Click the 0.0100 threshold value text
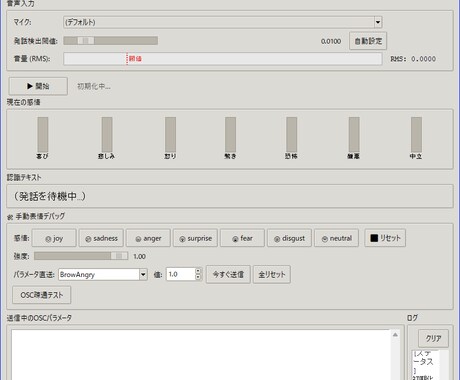The height and width of the screenshot is (380, 460). click(x=331, y=41)
